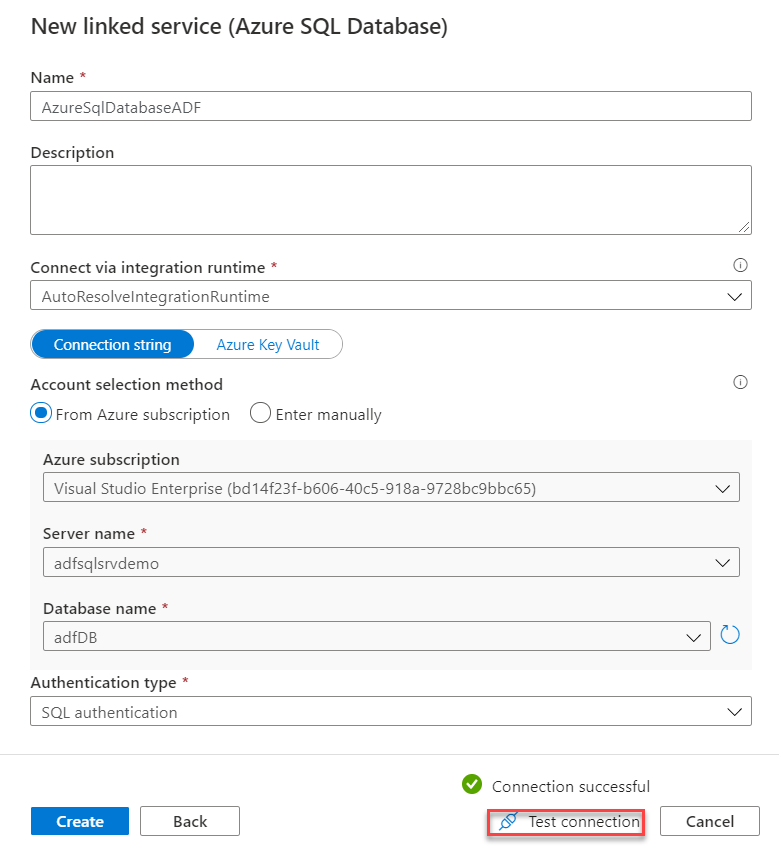The height and width of the screenshot is (847, 779).
Task: Open the integration runtime dropdown
Action: [391, 296]
